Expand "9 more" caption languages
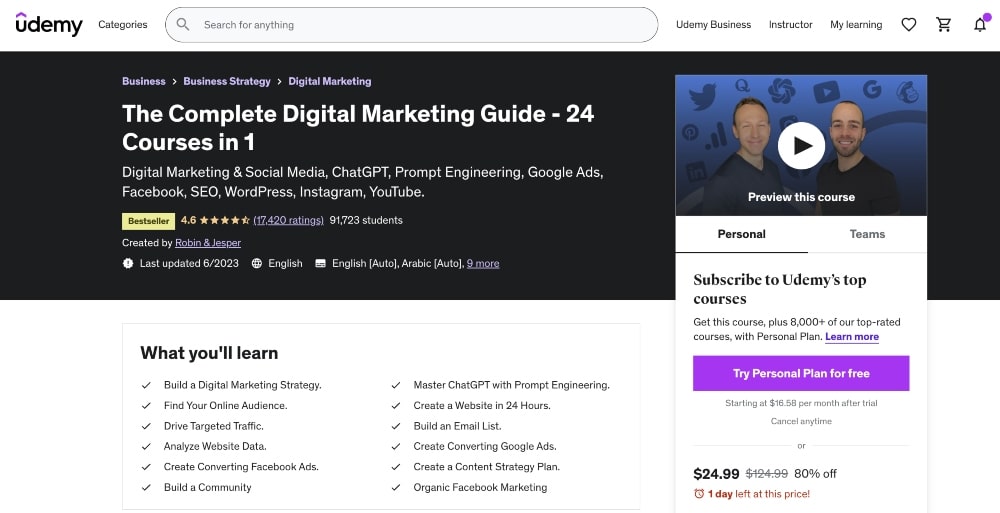The width and height of the screenshot is (1000, 513). coord(483,264)
